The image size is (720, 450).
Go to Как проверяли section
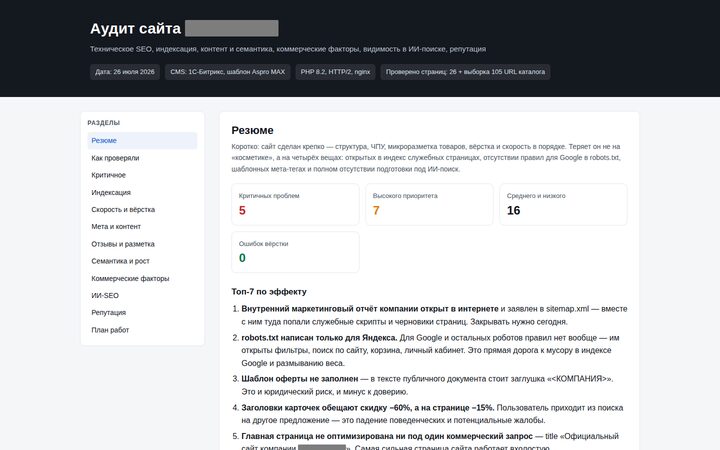click(142, 158)
